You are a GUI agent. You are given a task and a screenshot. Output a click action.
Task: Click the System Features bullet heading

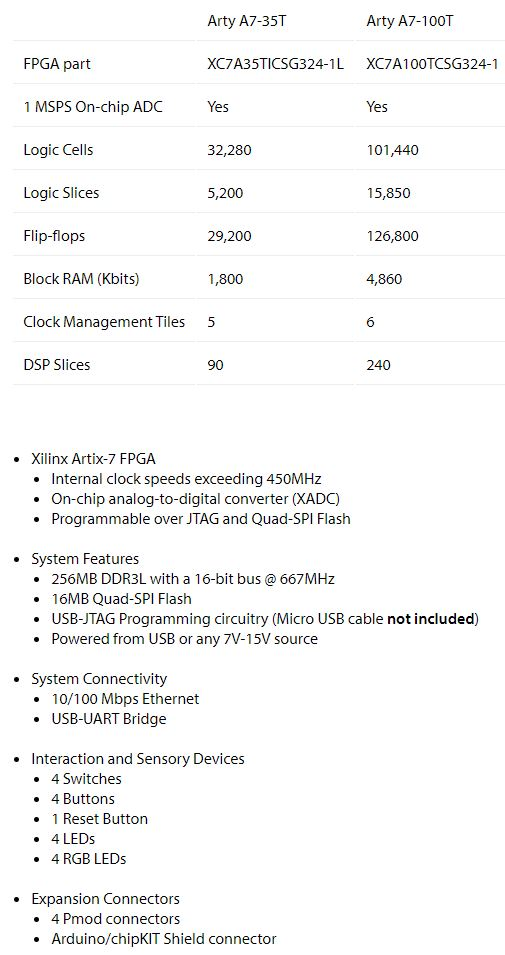click(85, 559)
